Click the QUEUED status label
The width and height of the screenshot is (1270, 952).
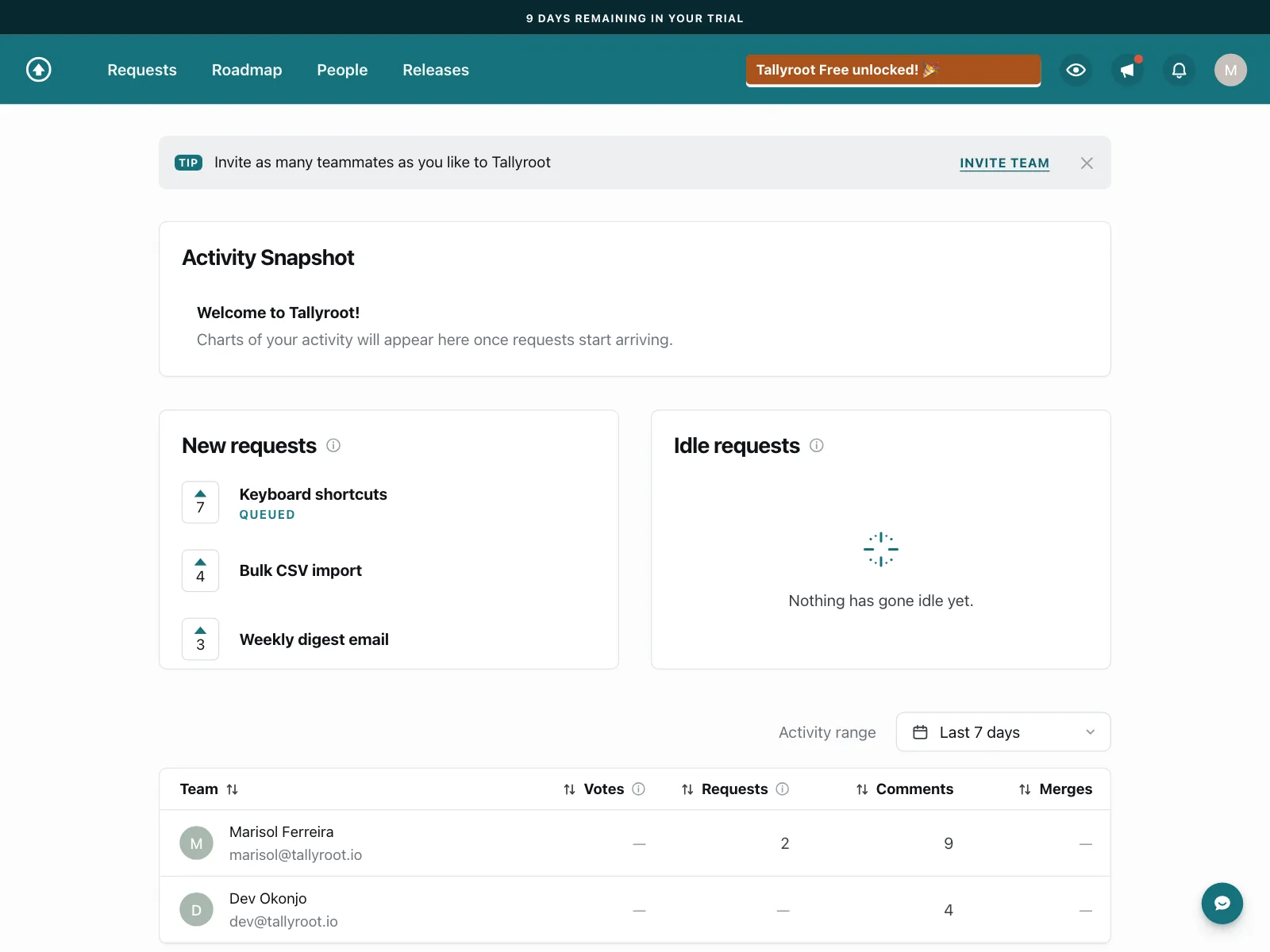267,515
